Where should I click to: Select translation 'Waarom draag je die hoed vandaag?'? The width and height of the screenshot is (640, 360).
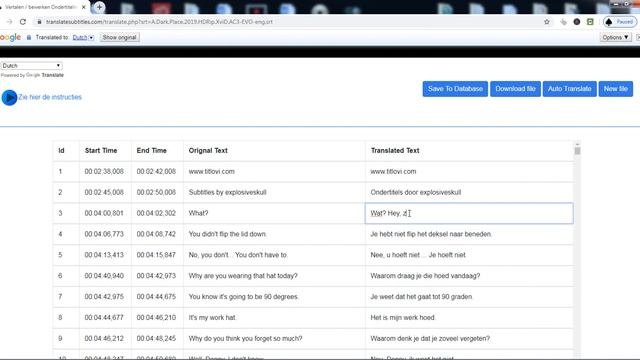pyautogui.click(x=425, y=276)
